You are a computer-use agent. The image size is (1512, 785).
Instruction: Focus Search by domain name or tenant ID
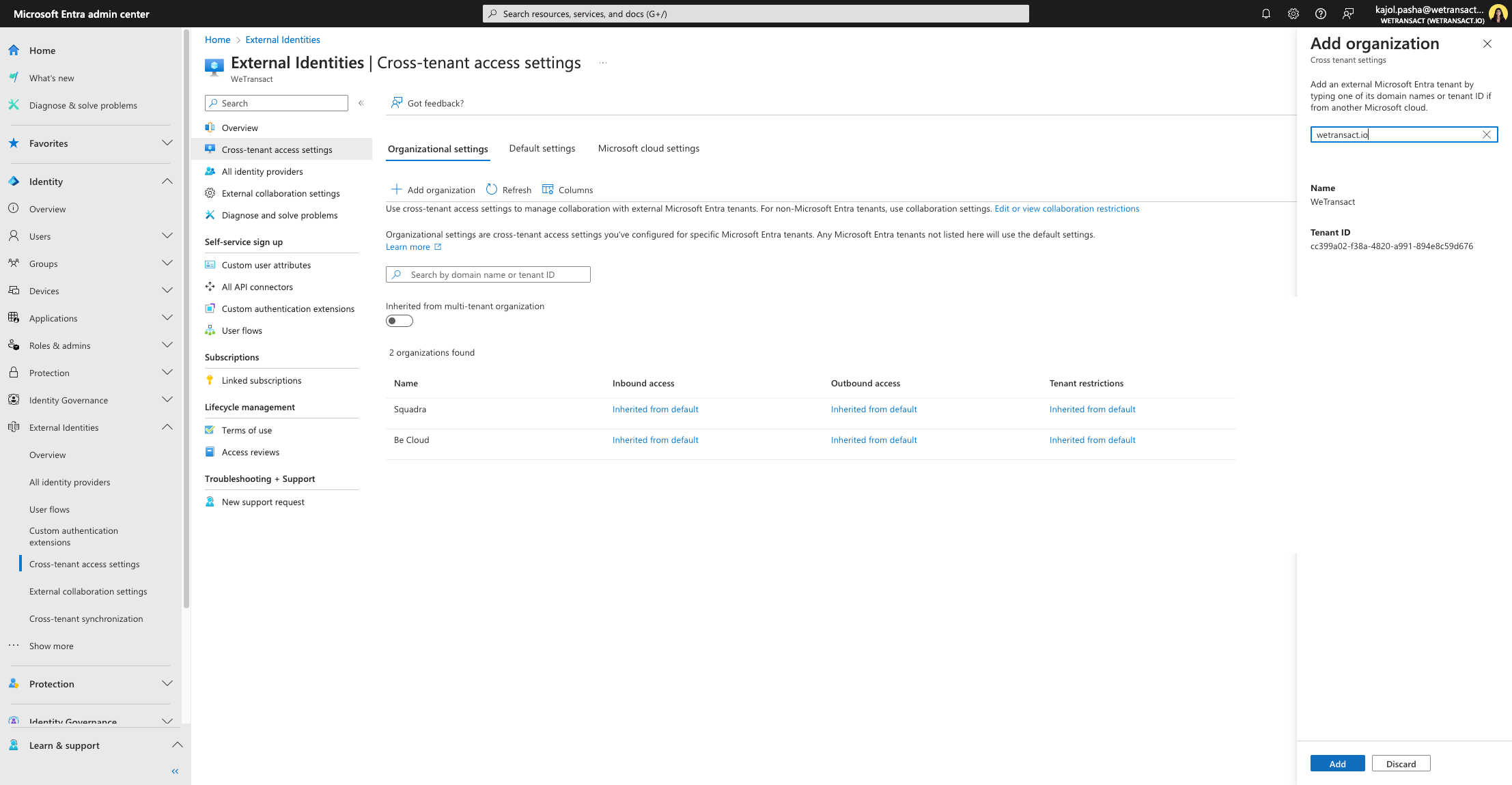click(x=488, y=274)
